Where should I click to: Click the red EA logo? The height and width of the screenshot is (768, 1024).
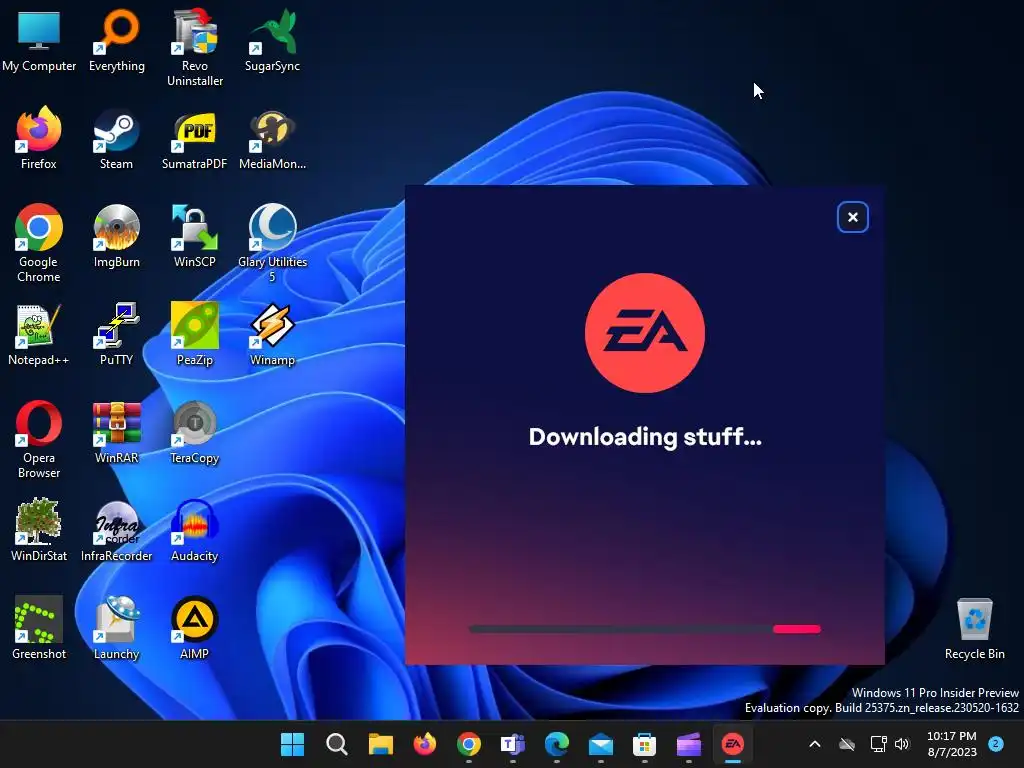(x=645, y=332)
